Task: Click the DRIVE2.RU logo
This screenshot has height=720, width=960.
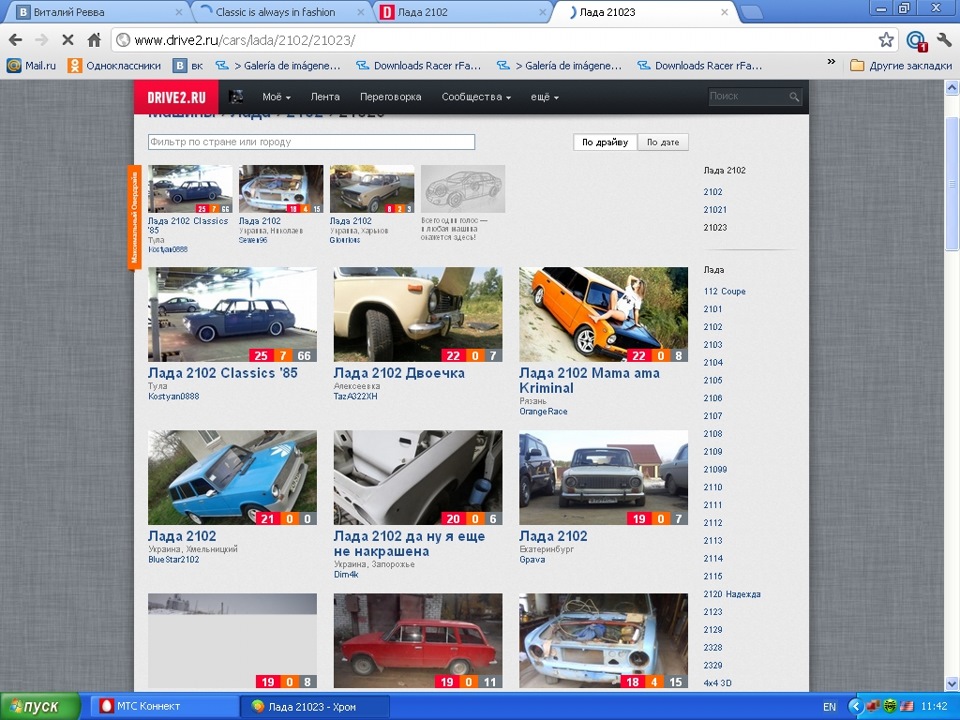Action: click(176, 97)
